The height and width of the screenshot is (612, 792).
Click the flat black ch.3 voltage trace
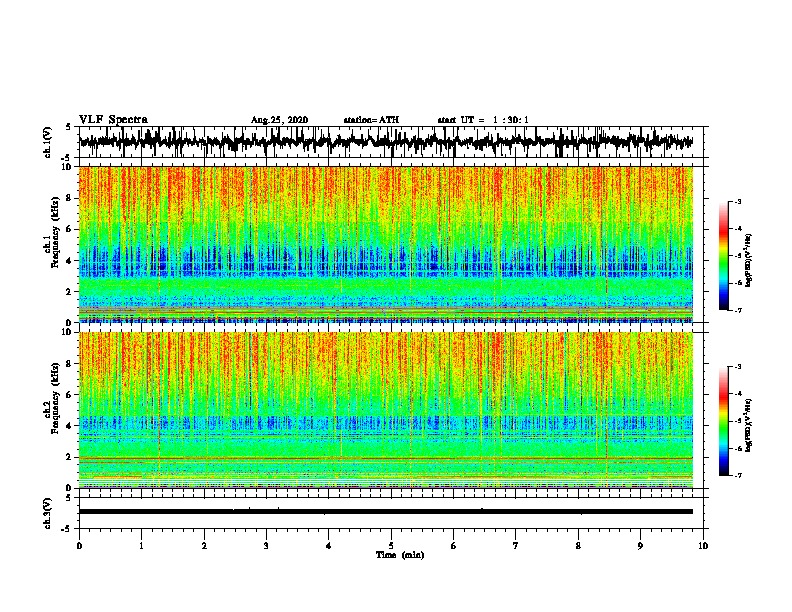[386, 512]
